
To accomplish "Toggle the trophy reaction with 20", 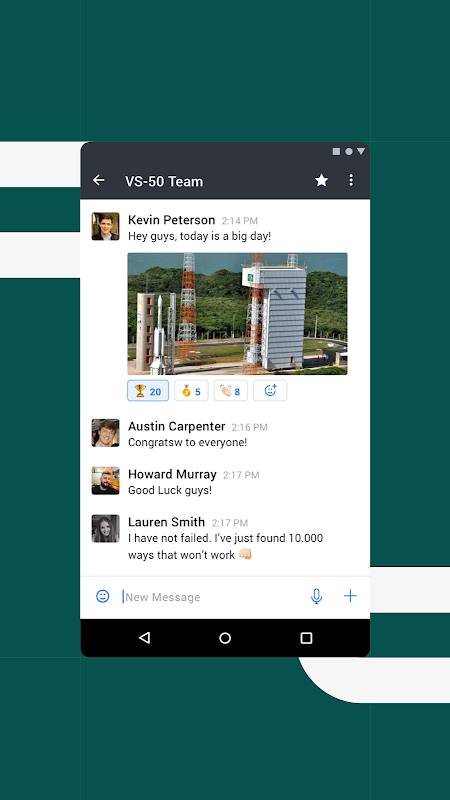I will click(148, 391).
